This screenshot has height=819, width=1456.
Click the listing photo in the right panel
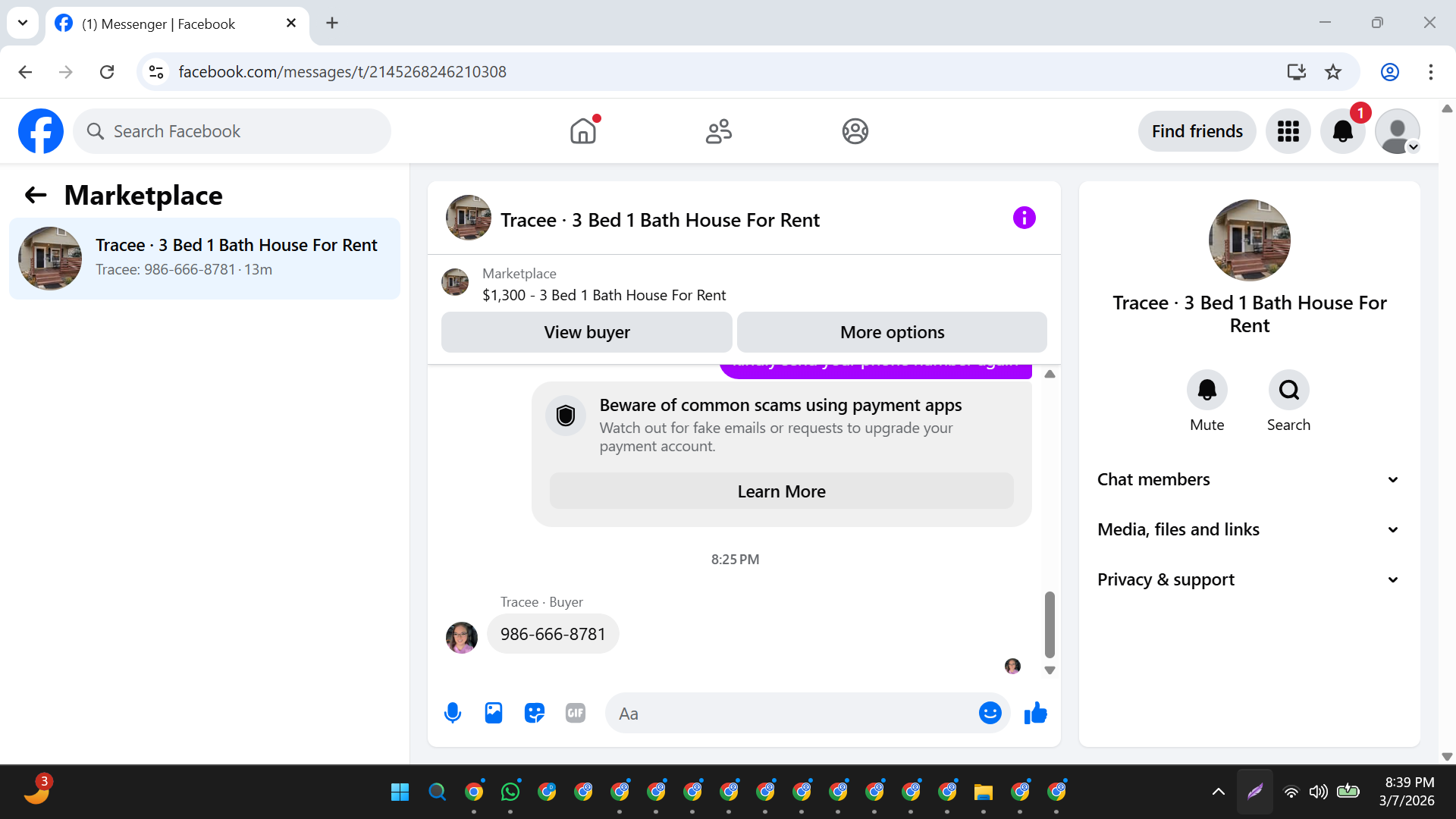tap(1249, 240)
